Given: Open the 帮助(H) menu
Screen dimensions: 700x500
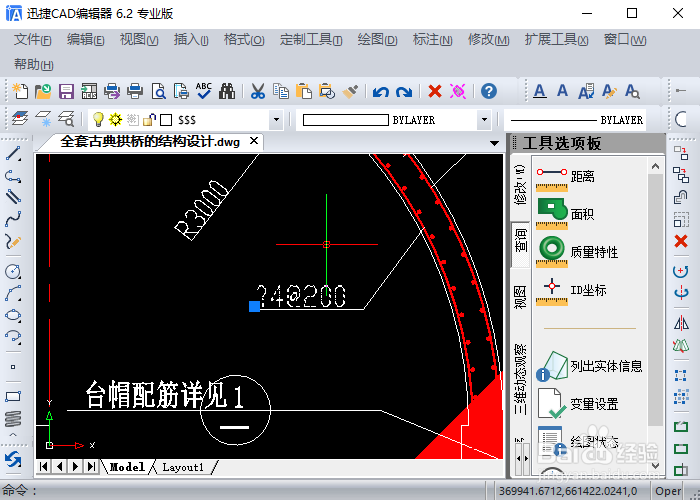Looking at the screenshot, I should (x=33, y=65).
